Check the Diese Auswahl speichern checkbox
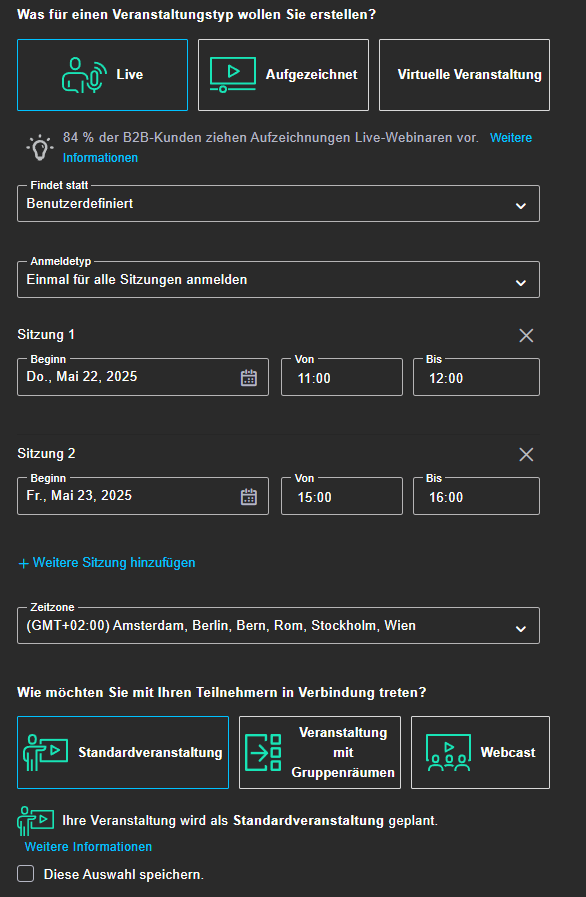Screen dimensions: 586x897 pyautogui.click(x=26, y=874)
